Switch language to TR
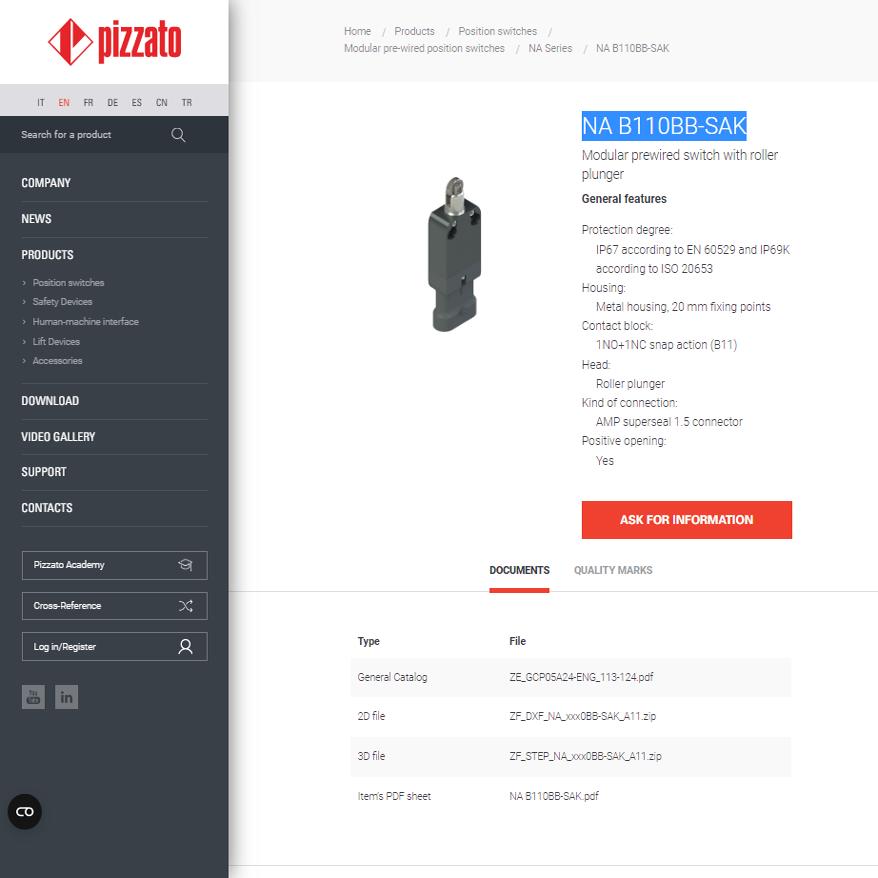Screen dimensions: 878x878 point(186,102)
